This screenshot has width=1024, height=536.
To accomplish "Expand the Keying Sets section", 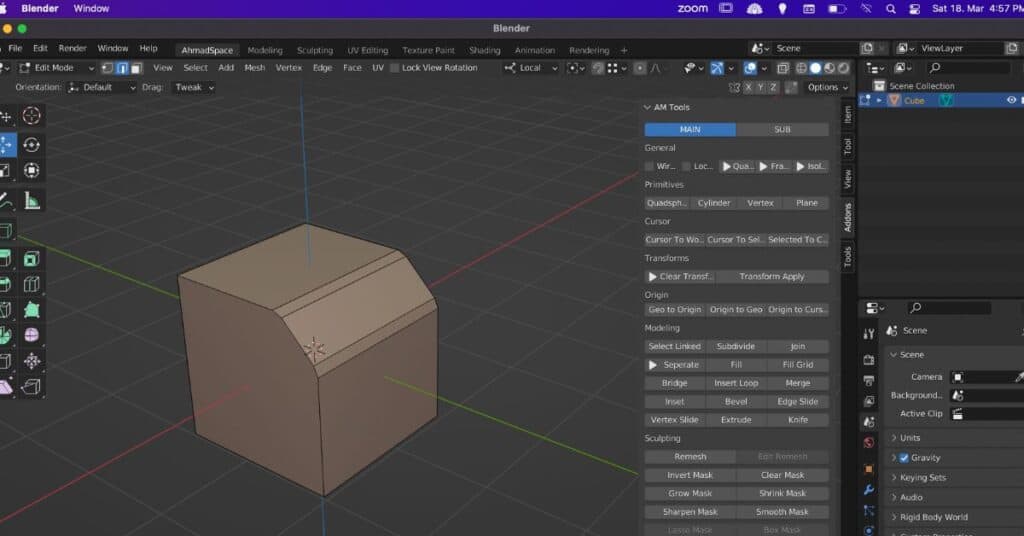I will 893,477.
